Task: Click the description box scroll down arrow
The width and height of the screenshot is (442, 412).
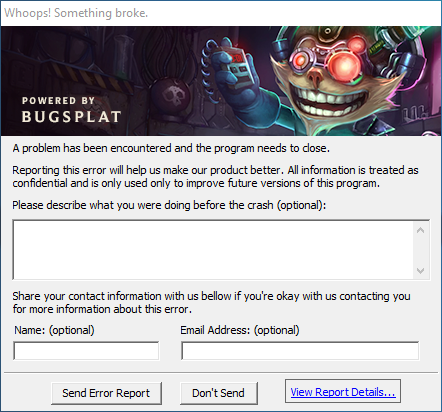Action: point(421,270)
